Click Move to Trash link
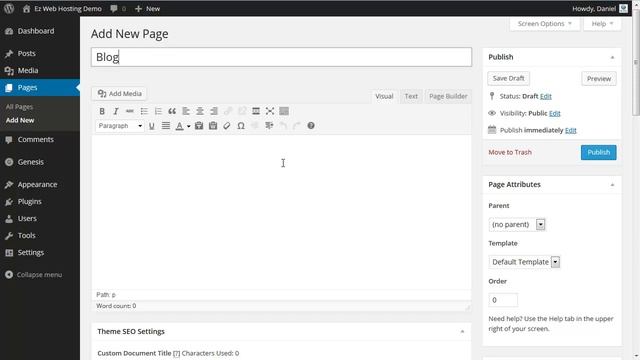This screenshot has height=360, width=640. click(510, 152)
